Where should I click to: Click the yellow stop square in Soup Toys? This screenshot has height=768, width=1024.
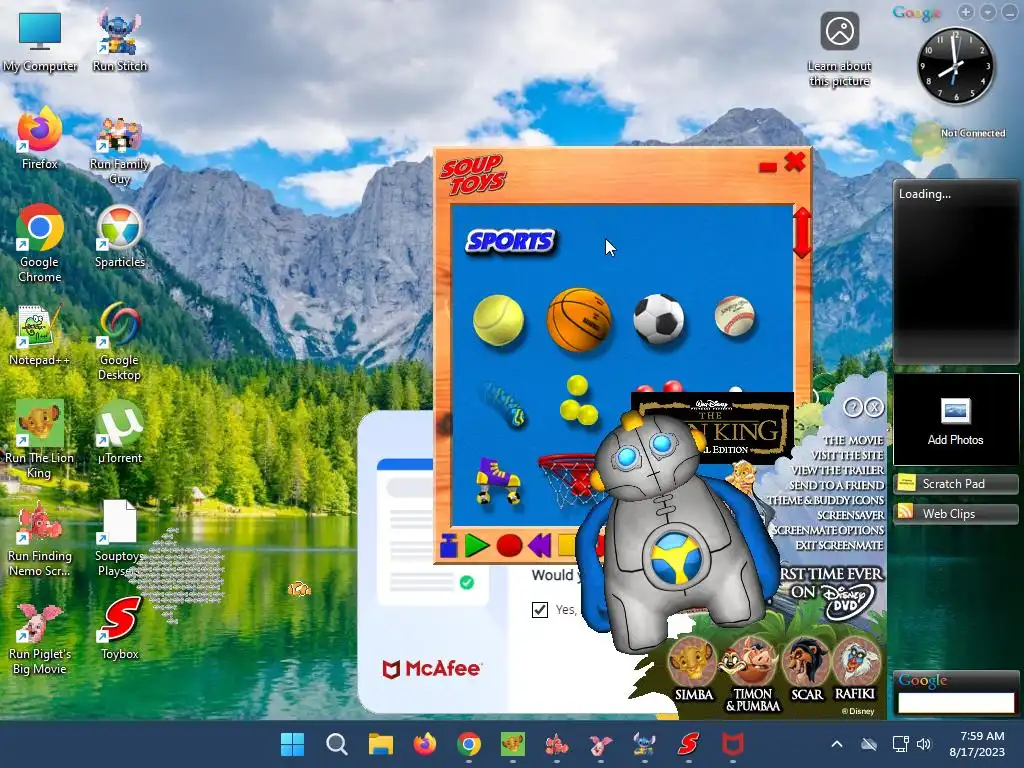[x=567, y=545]
